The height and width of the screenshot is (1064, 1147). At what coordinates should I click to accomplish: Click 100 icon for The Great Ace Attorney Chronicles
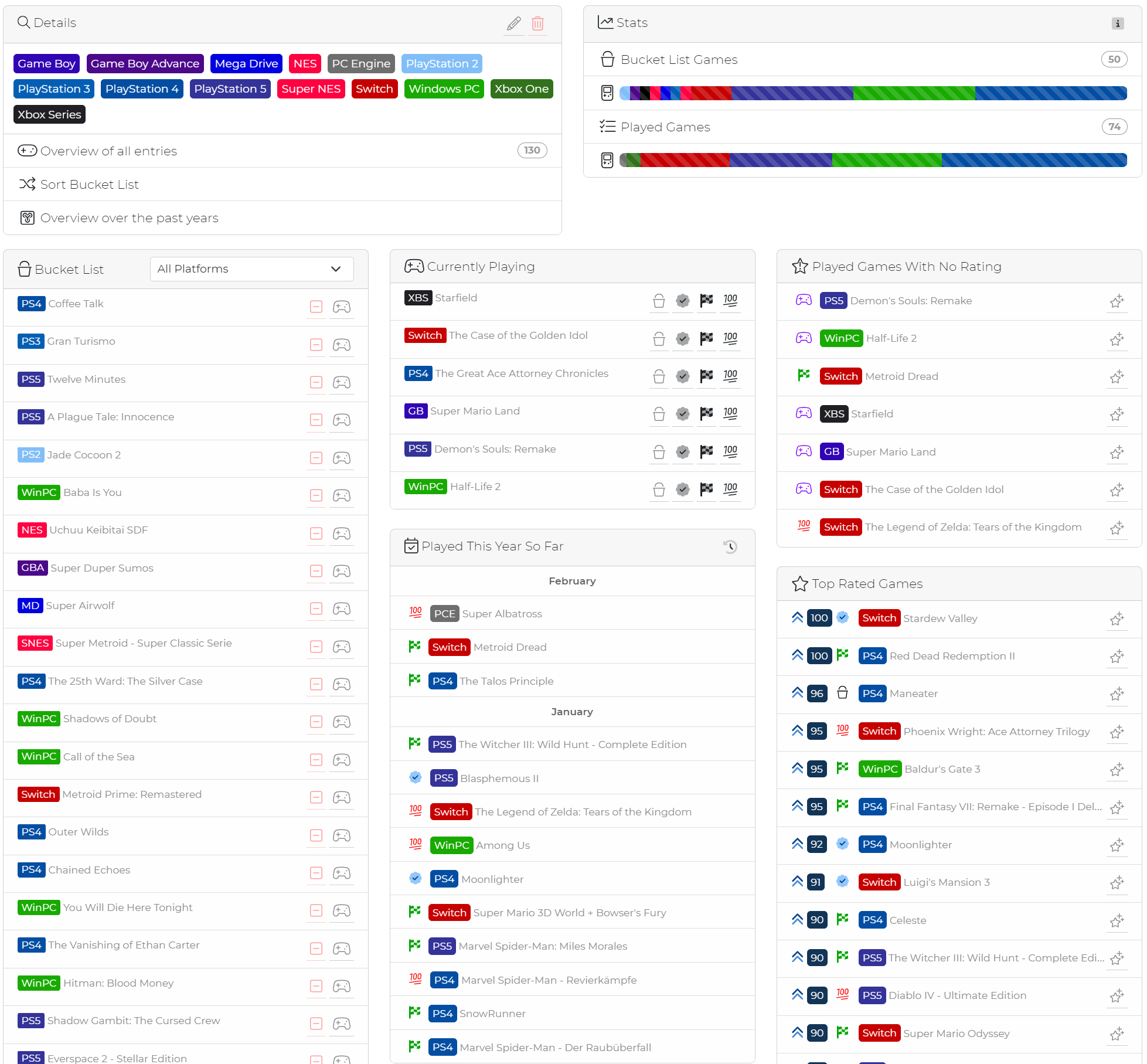pyautogui.click(x=730, y=376)
